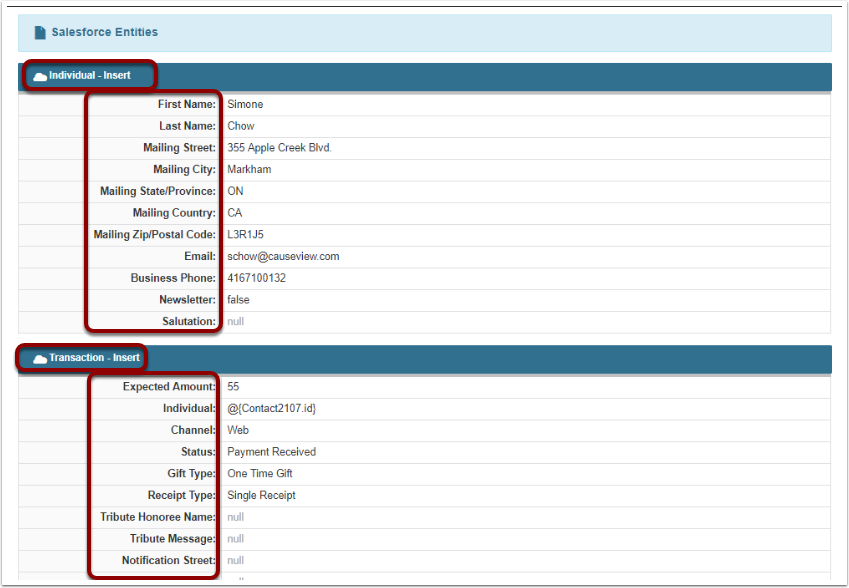849x588 pixels.
Task: Click the Notification Street: label
Action: (x=168, y=560)
